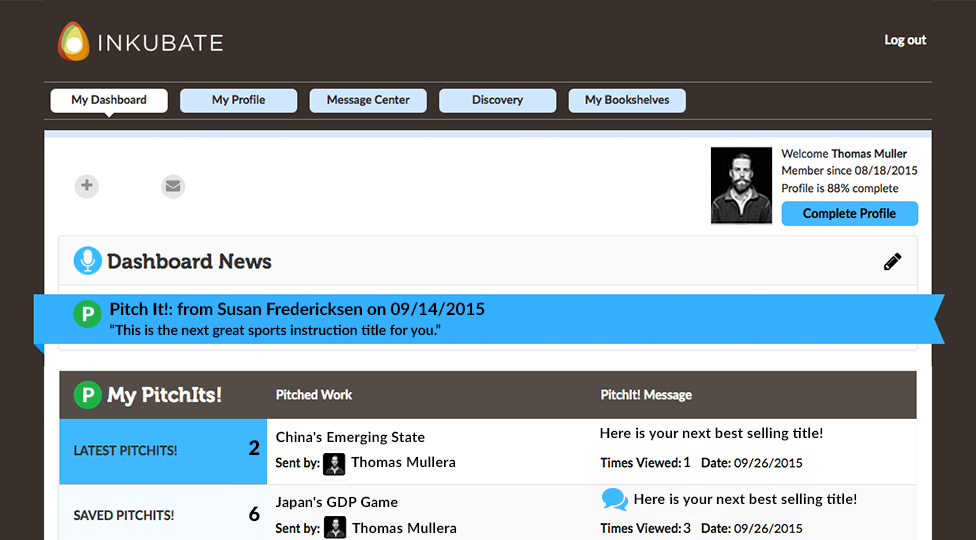Click Thomas Mullera under China's Emerging State
Screen dimensions: 976x540
pos(403,462)
